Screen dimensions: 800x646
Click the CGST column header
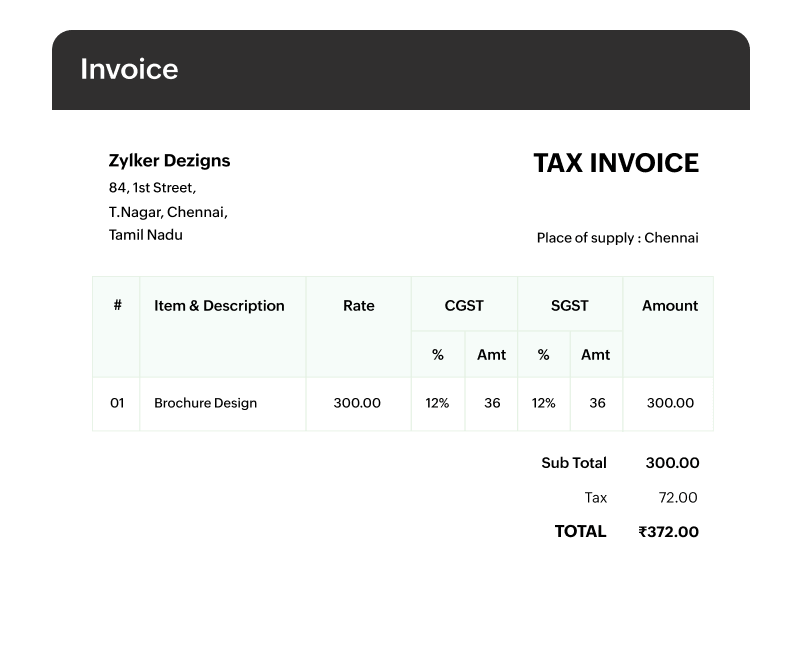point(464,305)
